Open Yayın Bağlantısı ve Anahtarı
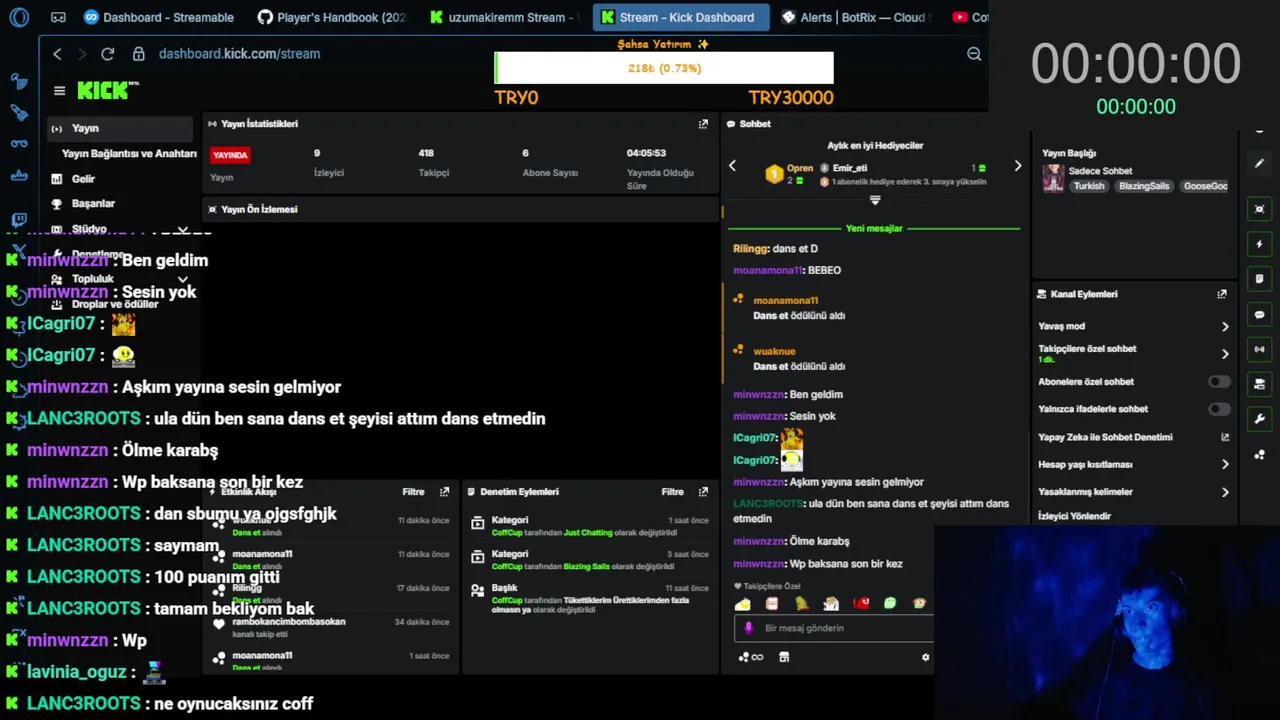Viewport: 1280px width, 720px height. coord(129,154)
